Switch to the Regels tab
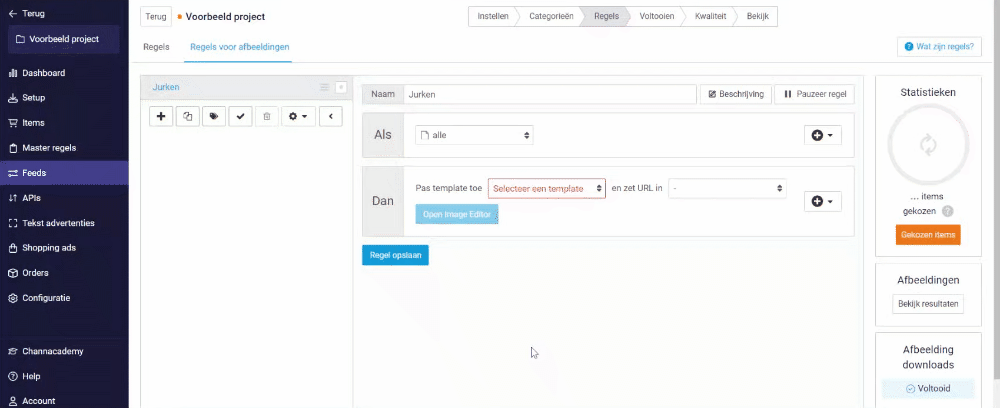Screen dimensions: 1000x408 click(156, 47)
